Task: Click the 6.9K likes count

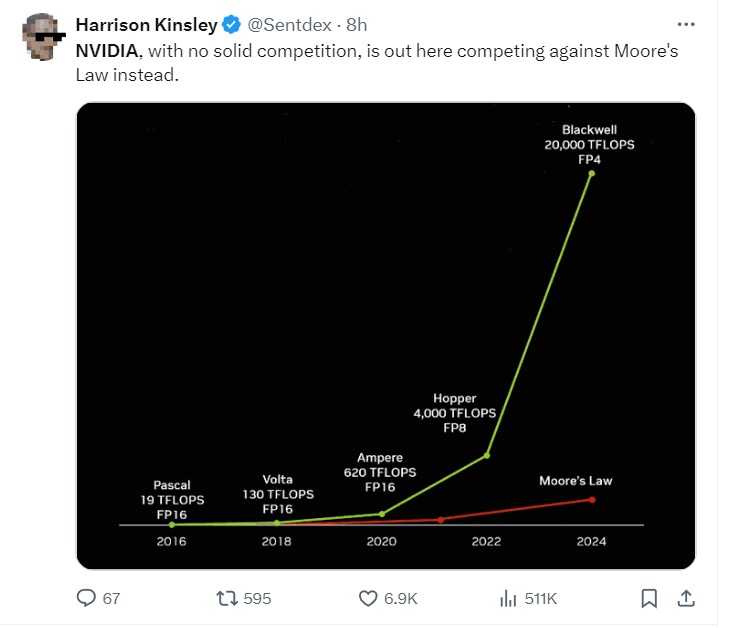Action: click(x=400, y=598)
